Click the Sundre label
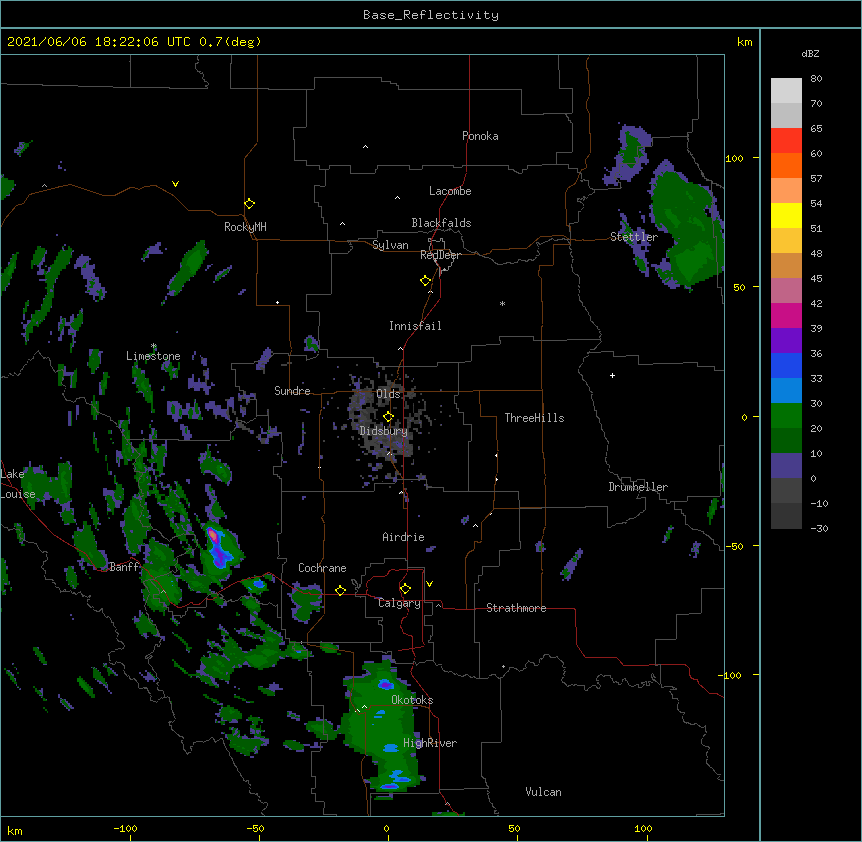Screen dimensions: 862x842 pyautogui.click(x=292, y=391)
